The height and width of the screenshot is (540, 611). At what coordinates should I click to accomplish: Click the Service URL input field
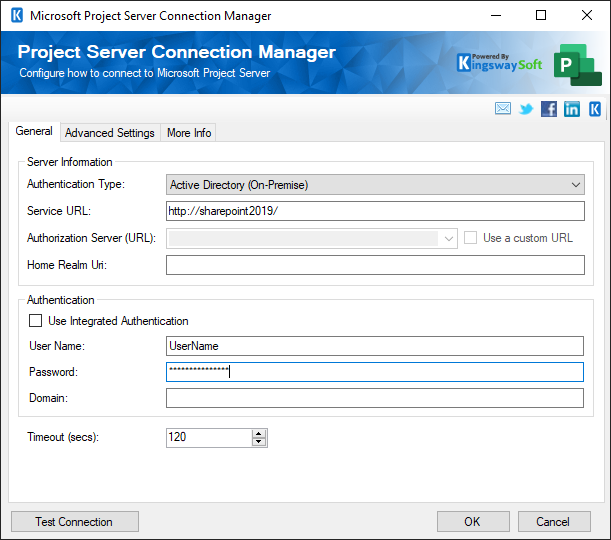click(x=375, y=211)
